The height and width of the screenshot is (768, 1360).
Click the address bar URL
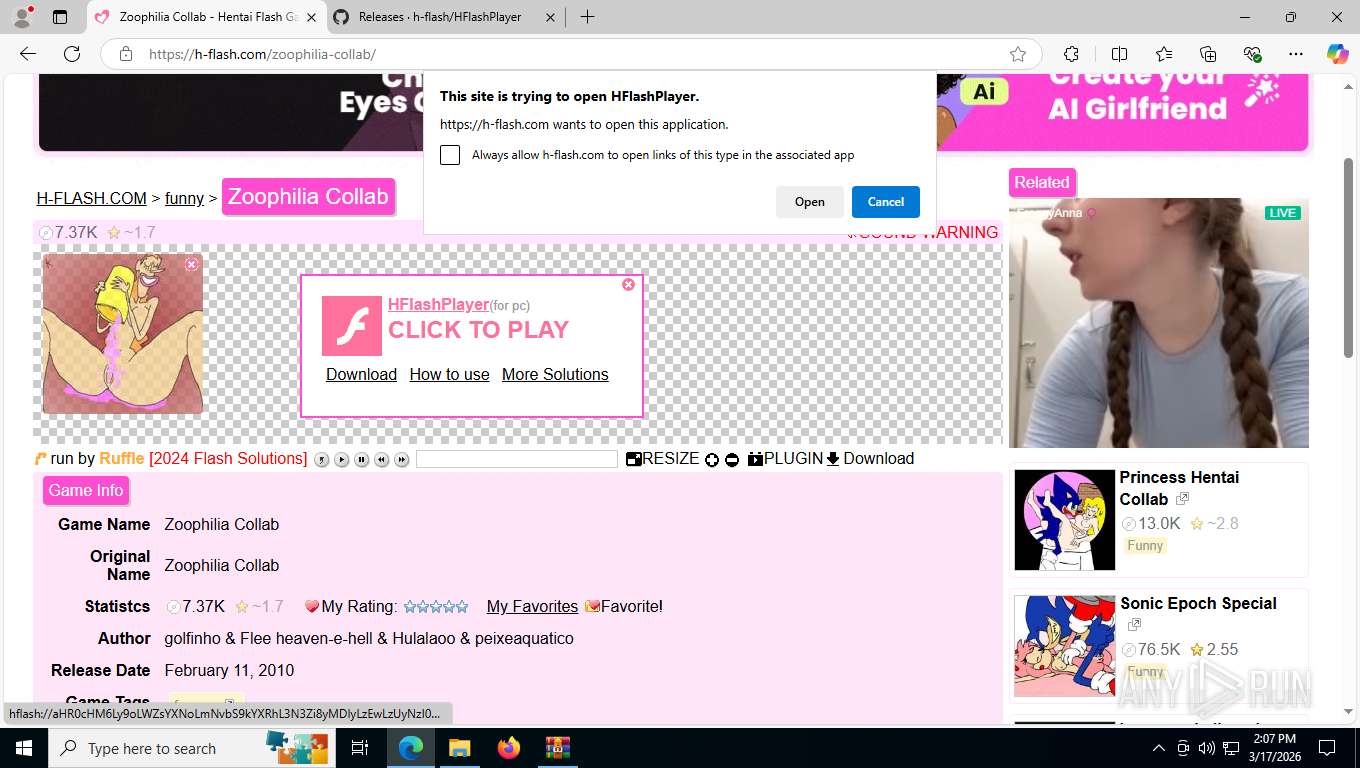tap(262, 54)
